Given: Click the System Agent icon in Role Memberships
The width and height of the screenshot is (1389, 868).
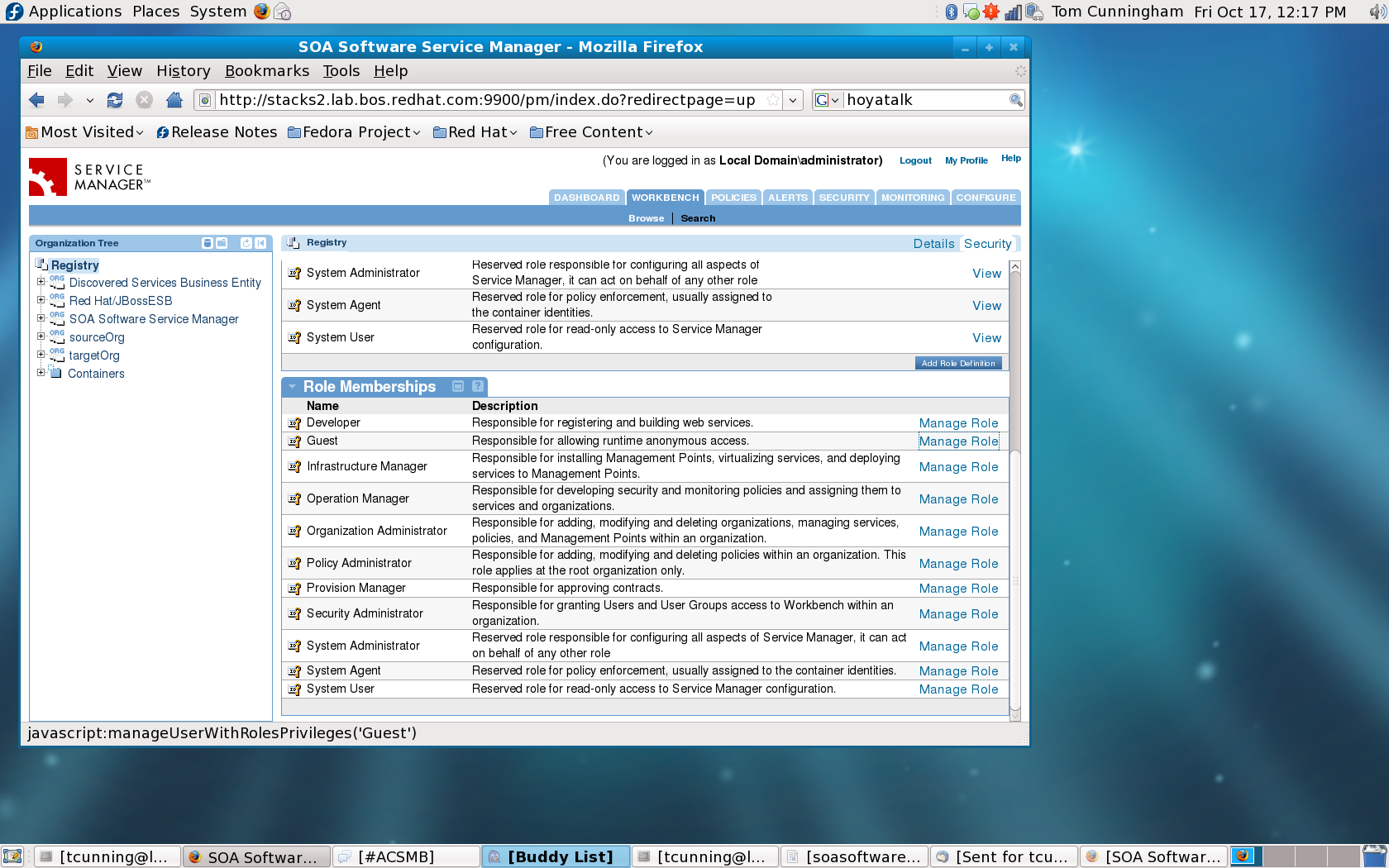Looking at the screenshot, I should pyautogui.click(x=294, y=671).
